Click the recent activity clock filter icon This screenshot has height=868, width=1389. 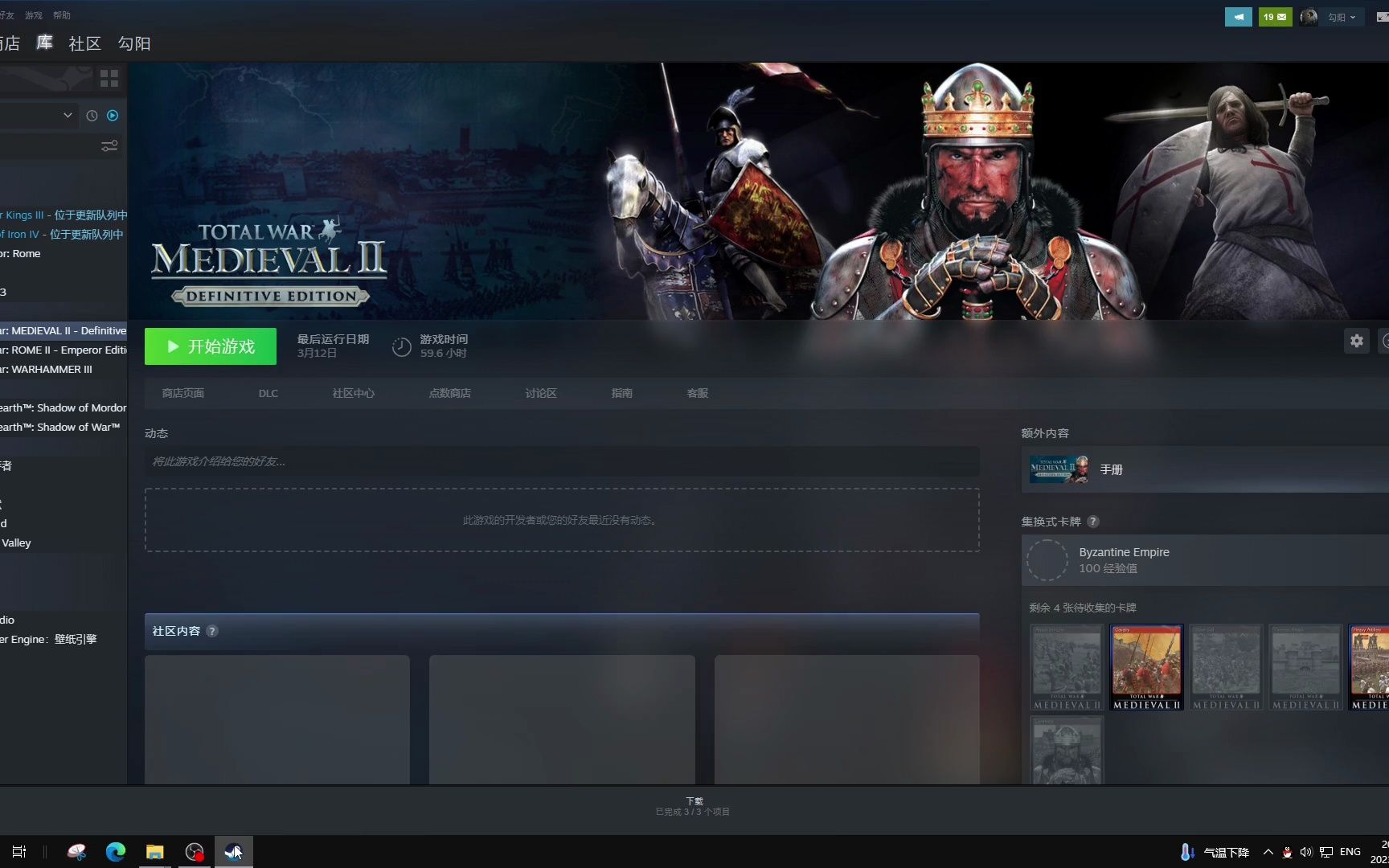coord(92,116)
